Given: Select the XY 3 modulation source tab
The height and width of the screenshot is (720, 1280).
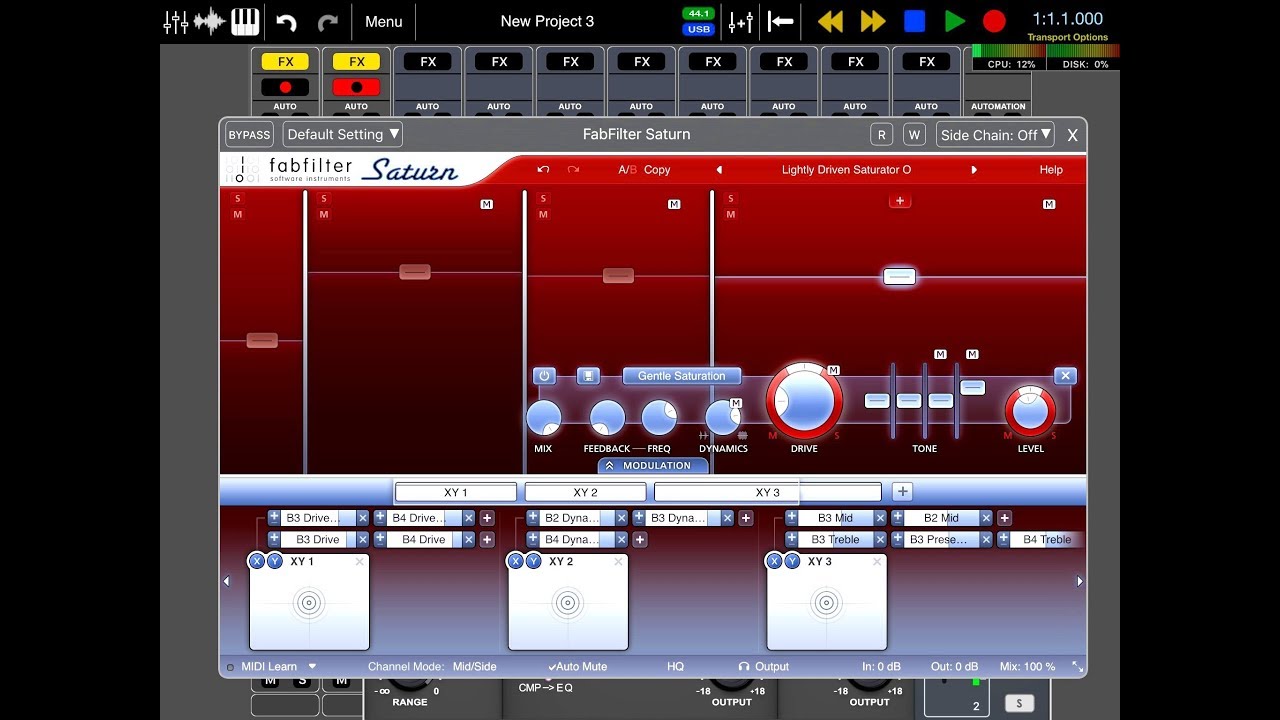Looking at the screenshot, I should [767, 492].
